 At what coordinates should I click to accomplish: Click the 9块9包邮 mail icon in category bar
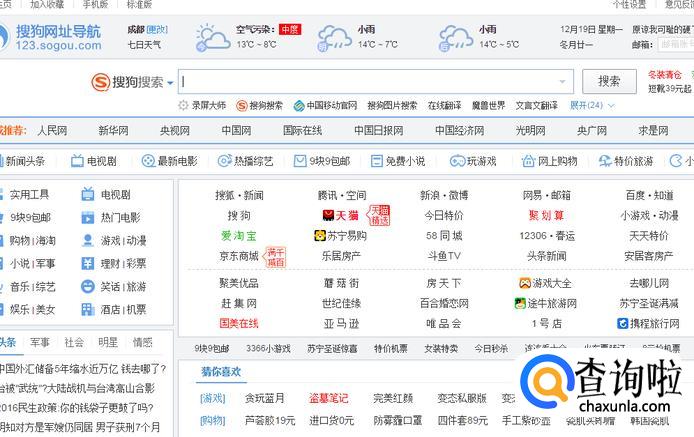tap(300, 161)
